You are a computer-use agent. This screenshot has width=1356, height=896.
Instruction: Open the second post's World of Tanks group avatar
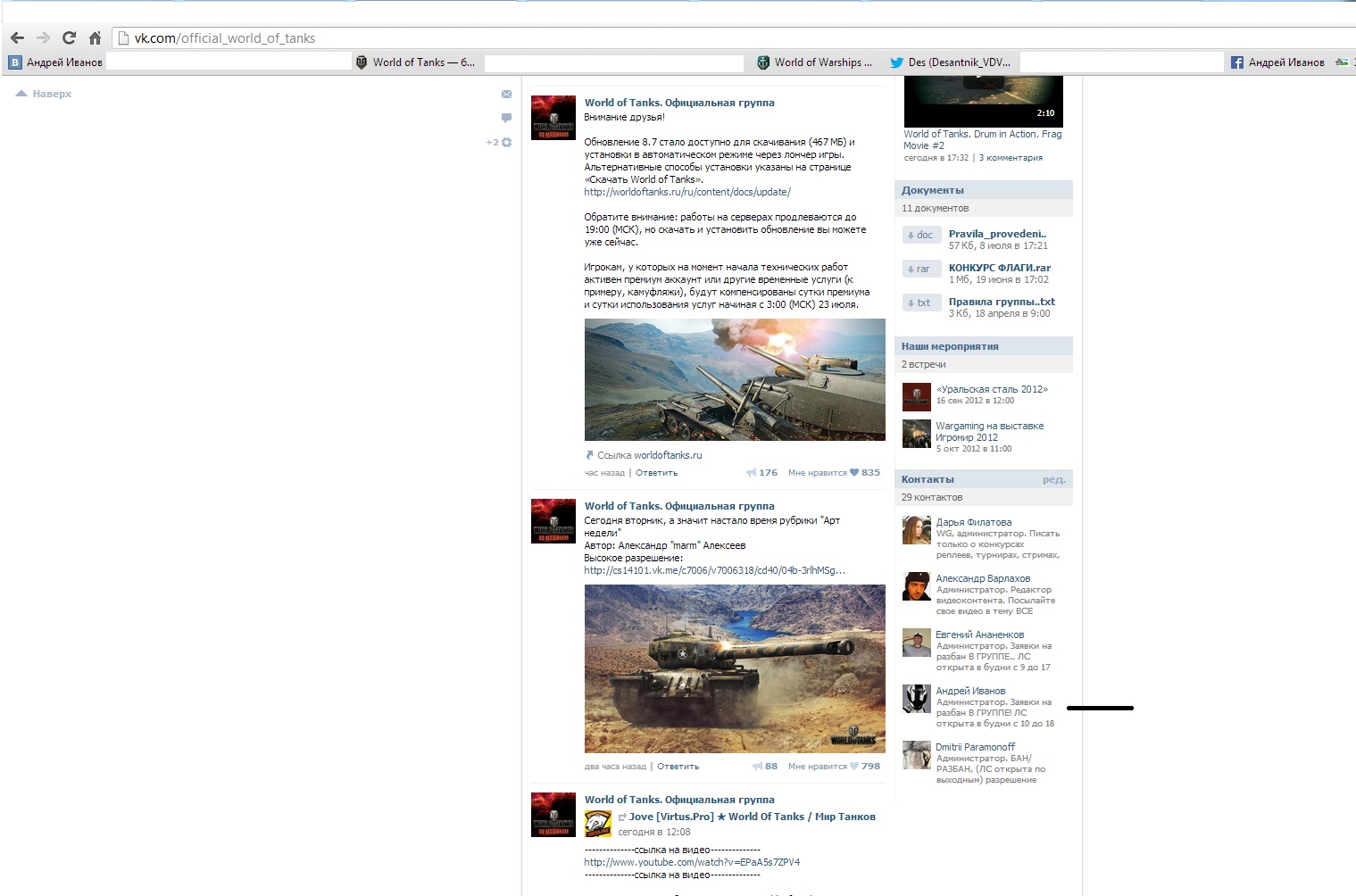click(x=553, y=521)
